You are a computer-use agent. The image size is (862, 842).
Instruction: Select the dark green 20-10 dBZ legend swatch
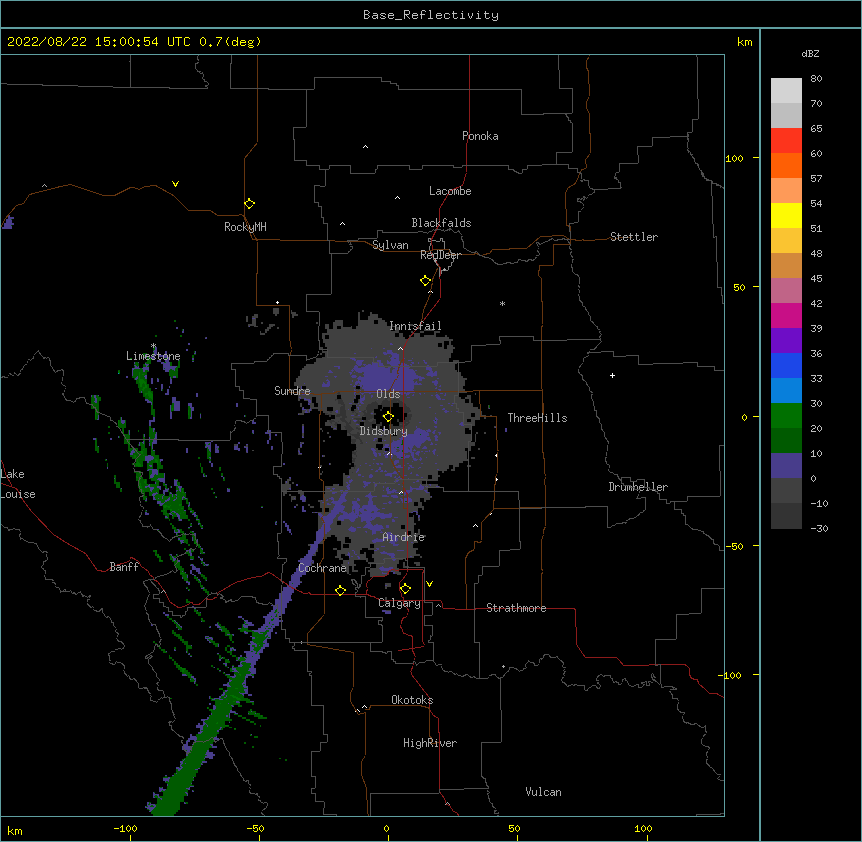(x=786, y=440)
